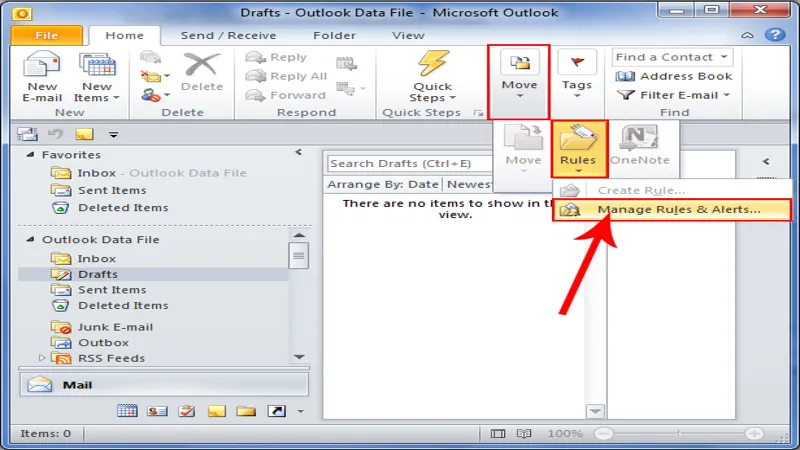Viewport: 800px width, 450px height.
Task: Open the New Items menu icon
Action: (x=97, y=65)
